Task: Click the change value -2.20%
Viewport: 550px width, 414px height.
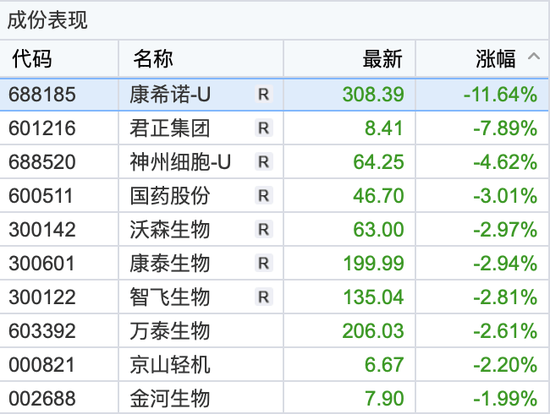Action: [x=505, y=365]
